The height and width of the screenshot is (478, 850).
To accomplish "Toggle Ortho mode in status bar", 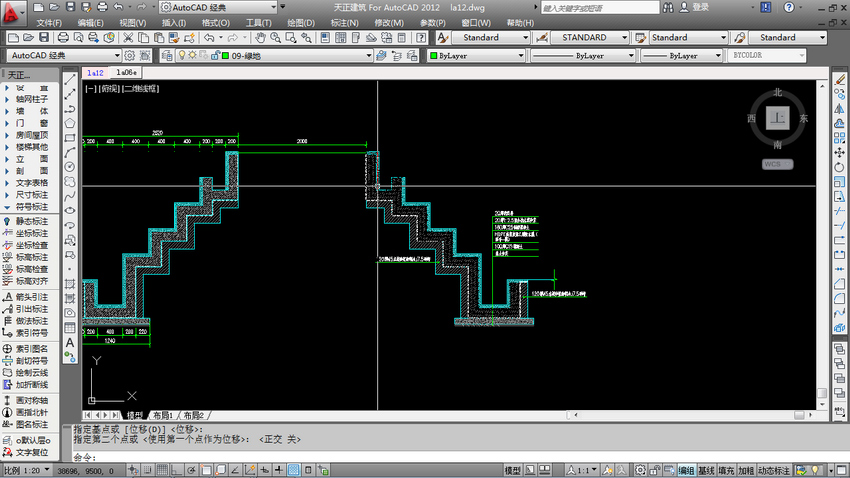I will pos(177,470).
